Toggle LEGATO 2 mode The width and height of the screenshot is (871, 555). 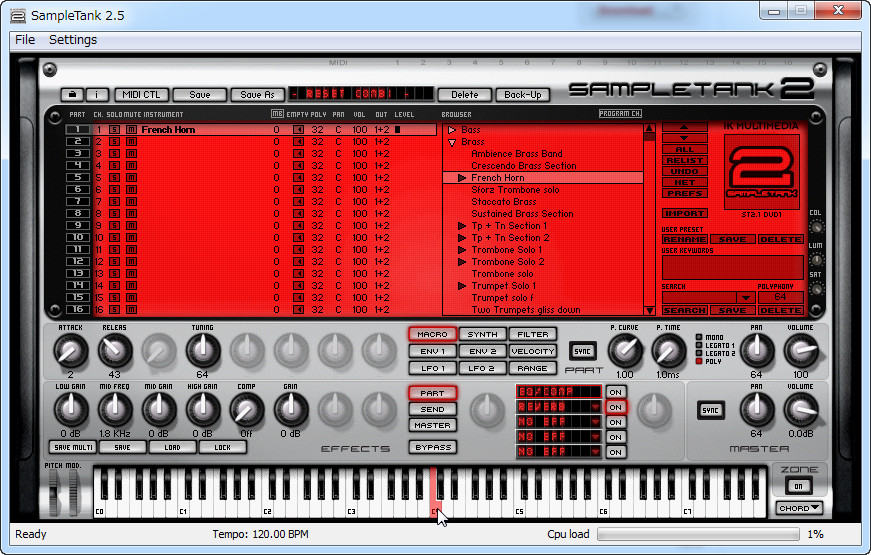tap(699, 353)
